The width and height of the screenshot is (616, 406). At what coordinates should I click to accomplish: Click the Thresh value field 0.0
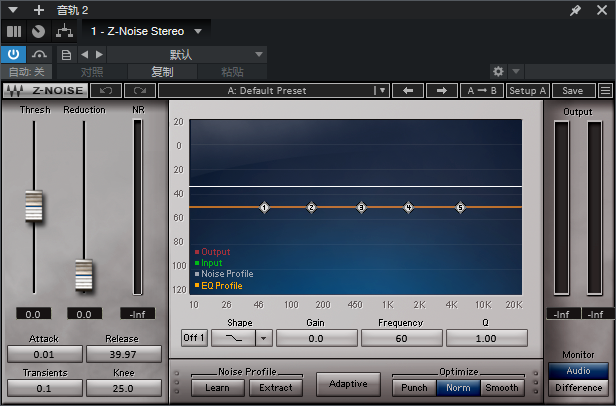click(33, 314)
